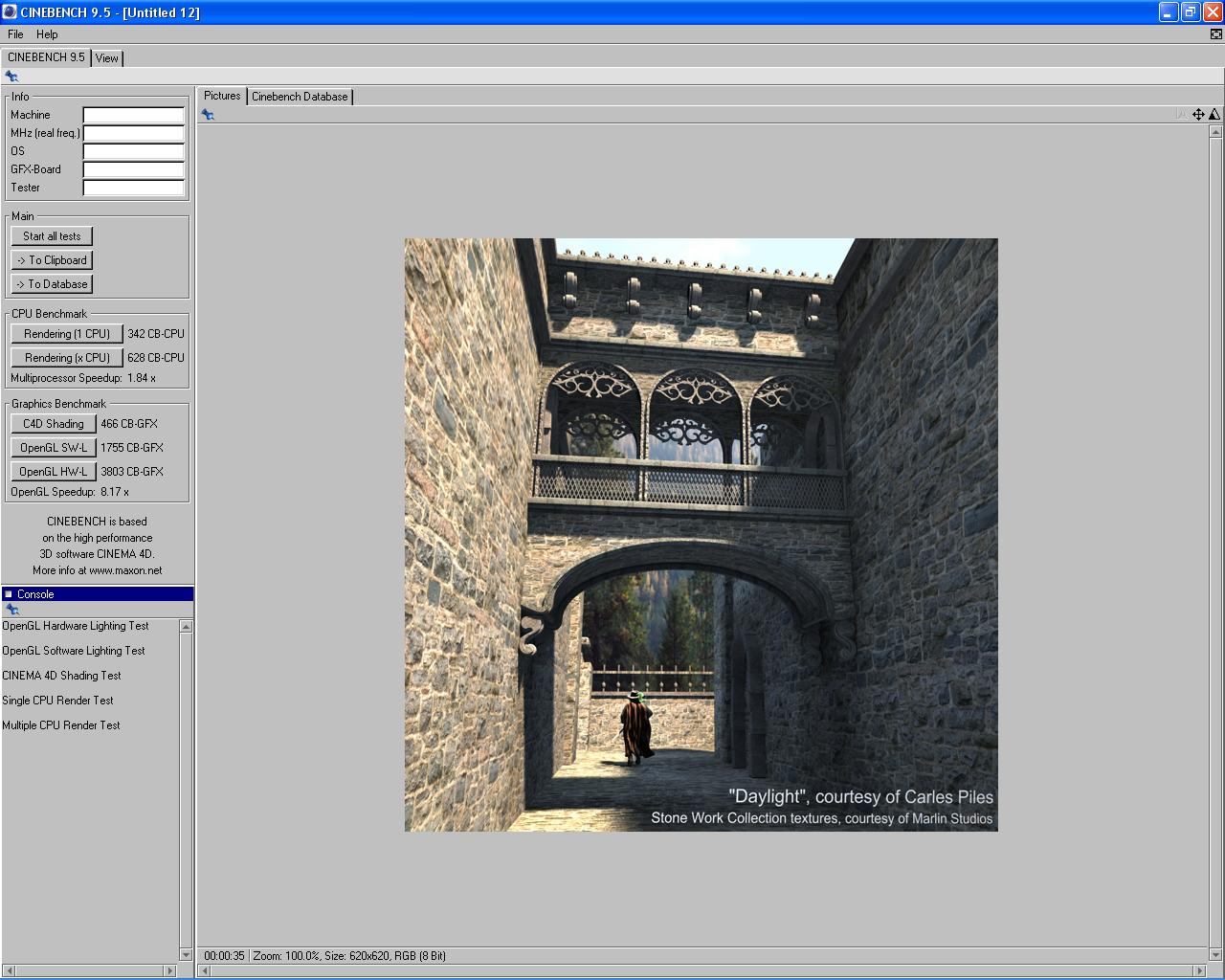This screenshot has width=1225, height=980.
Task: Click the OpenGL Speedup 8.17 x text
Action: tap(70, 492)
